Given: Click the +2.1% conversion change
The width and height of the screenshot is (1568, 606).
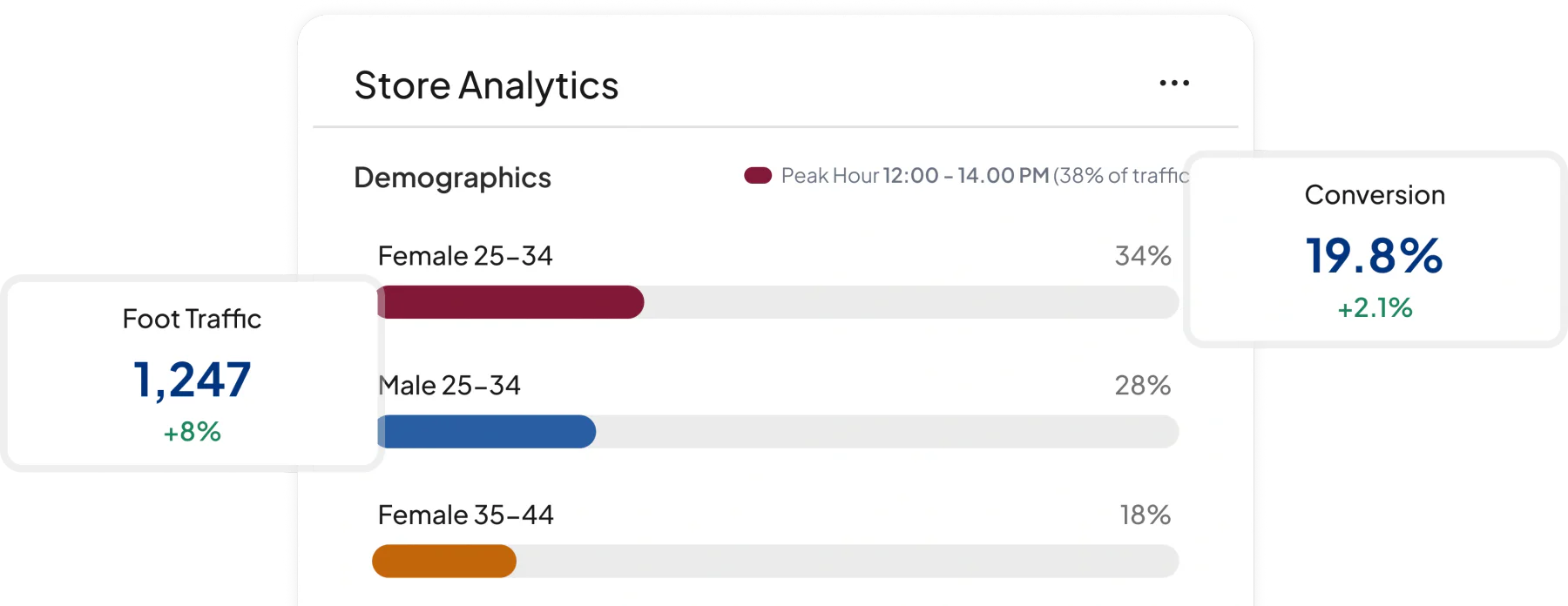Looking at the screenshot, I should [1375, 307].
